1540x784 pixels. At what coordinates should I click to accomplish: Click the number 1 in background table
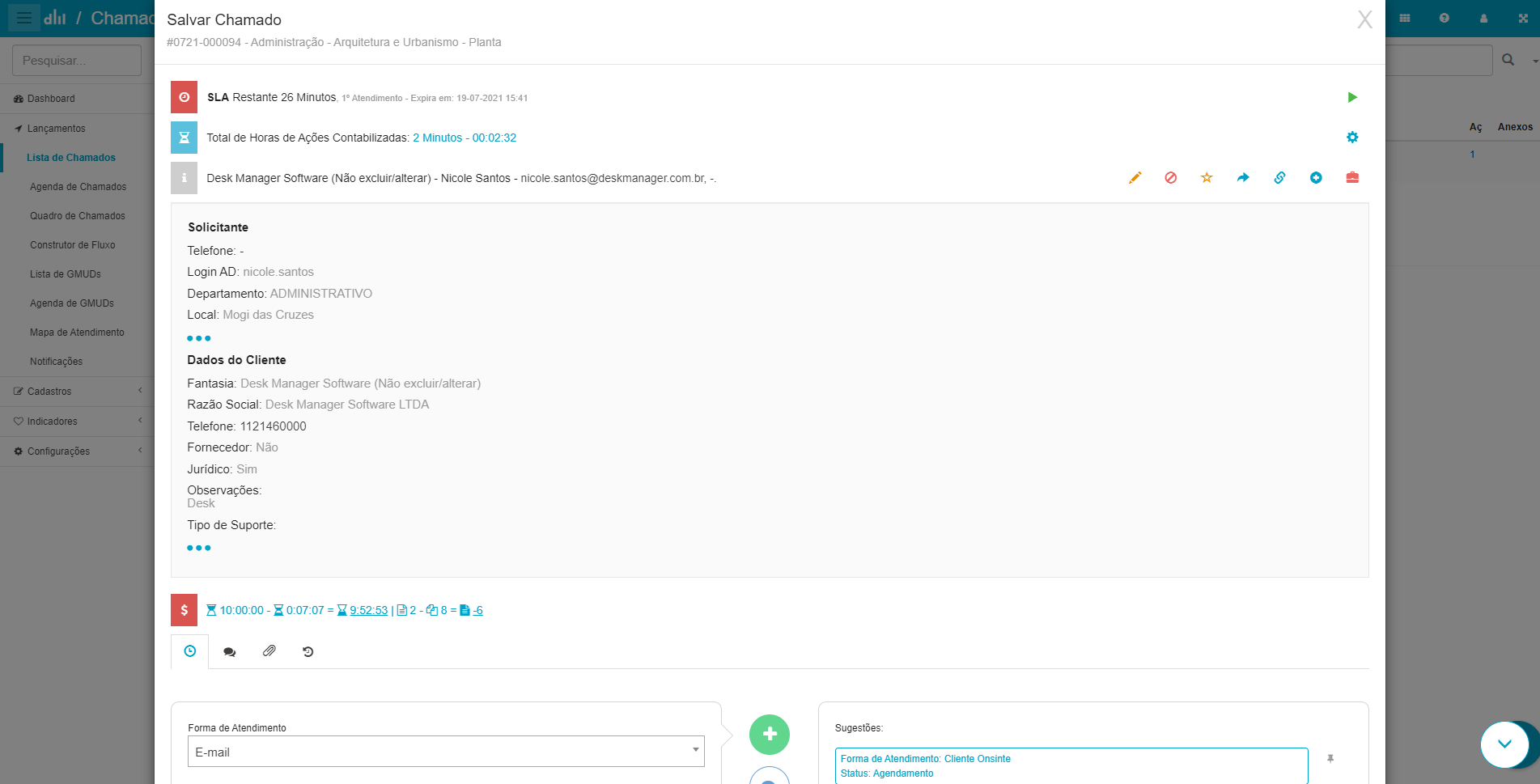1472,155
